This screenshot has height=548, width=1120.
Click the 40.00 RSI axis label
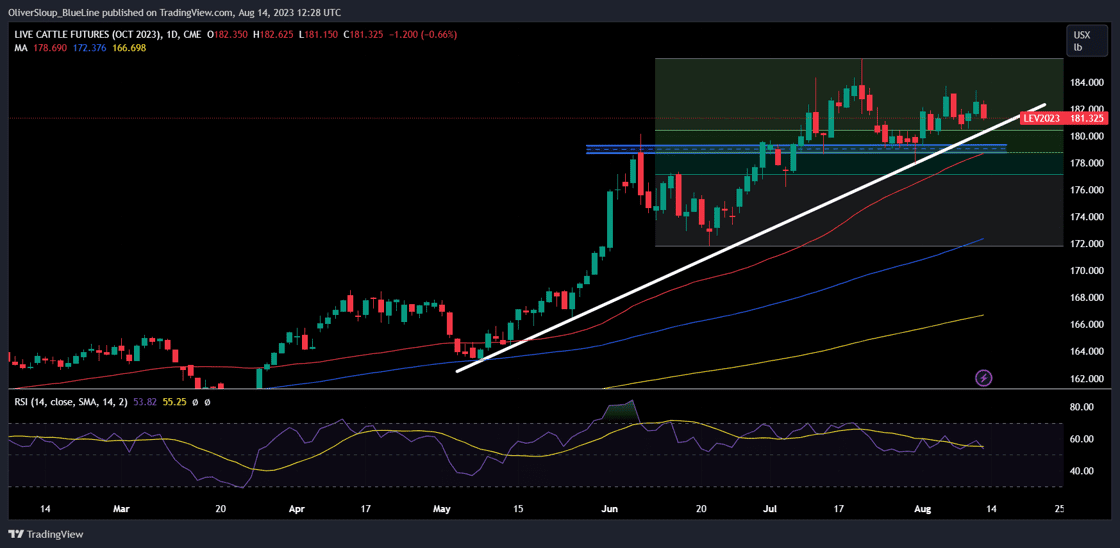pos(1081,471)
